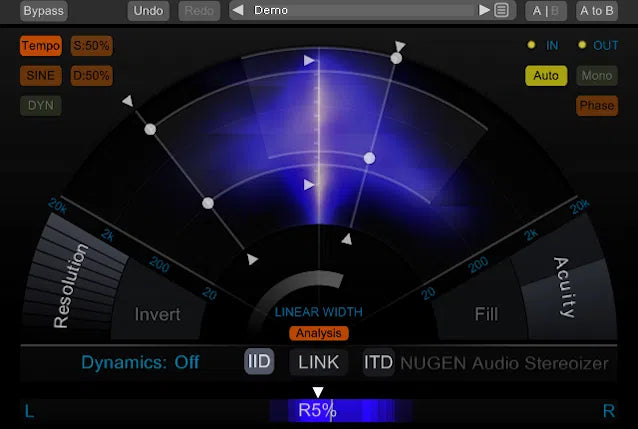Toggle the Auto button
The image size is (638, 429).
[546, 76]
